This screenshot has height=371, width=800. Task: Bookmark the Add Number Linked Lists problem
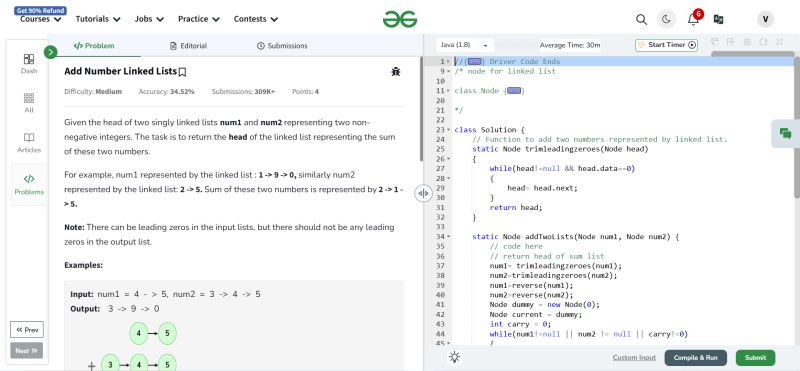pyautogui.click(x=182, y=72)
